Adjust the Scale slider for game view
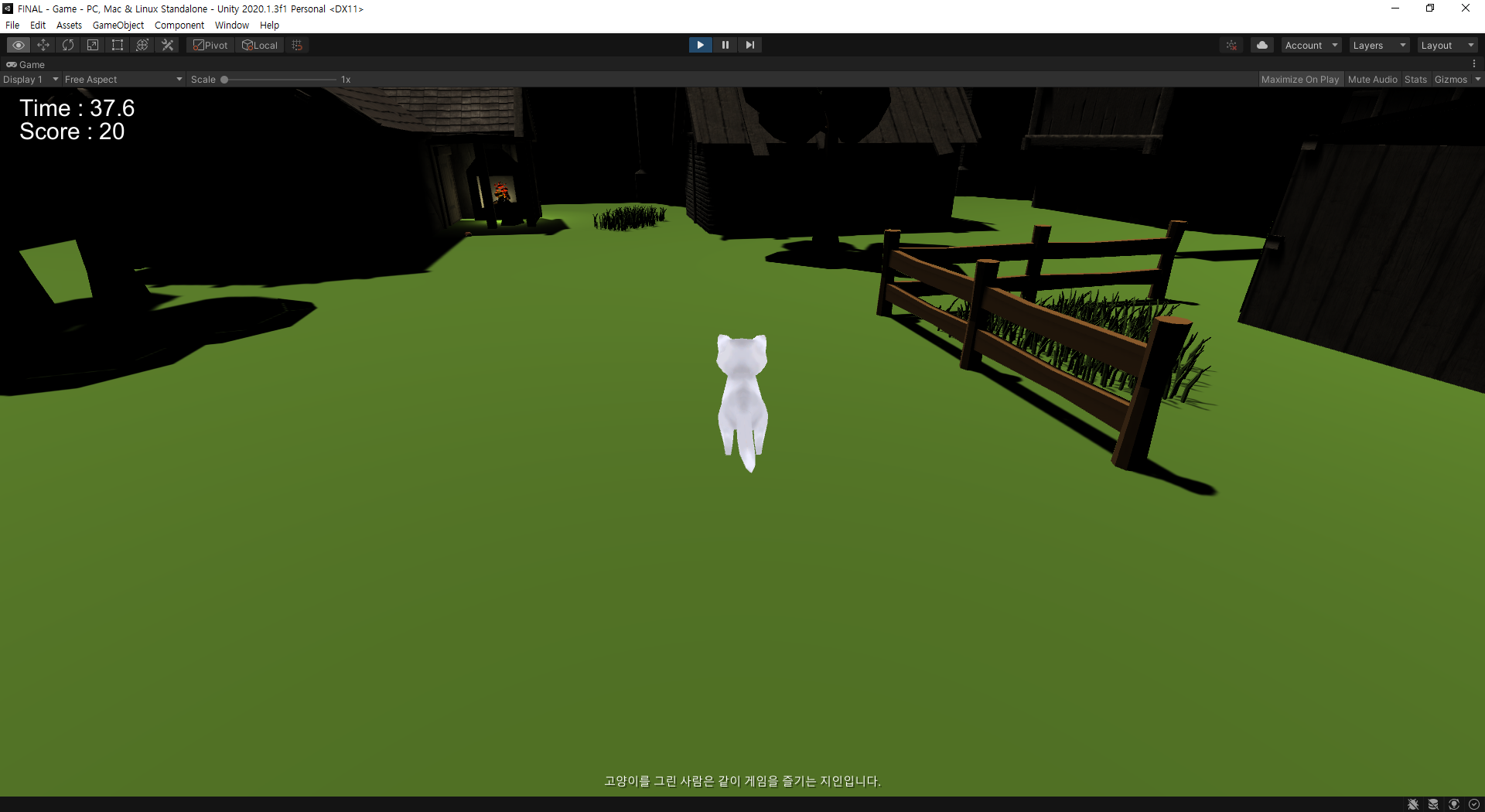Screen dimensions: 1485x812 click(x=224, y=79)
